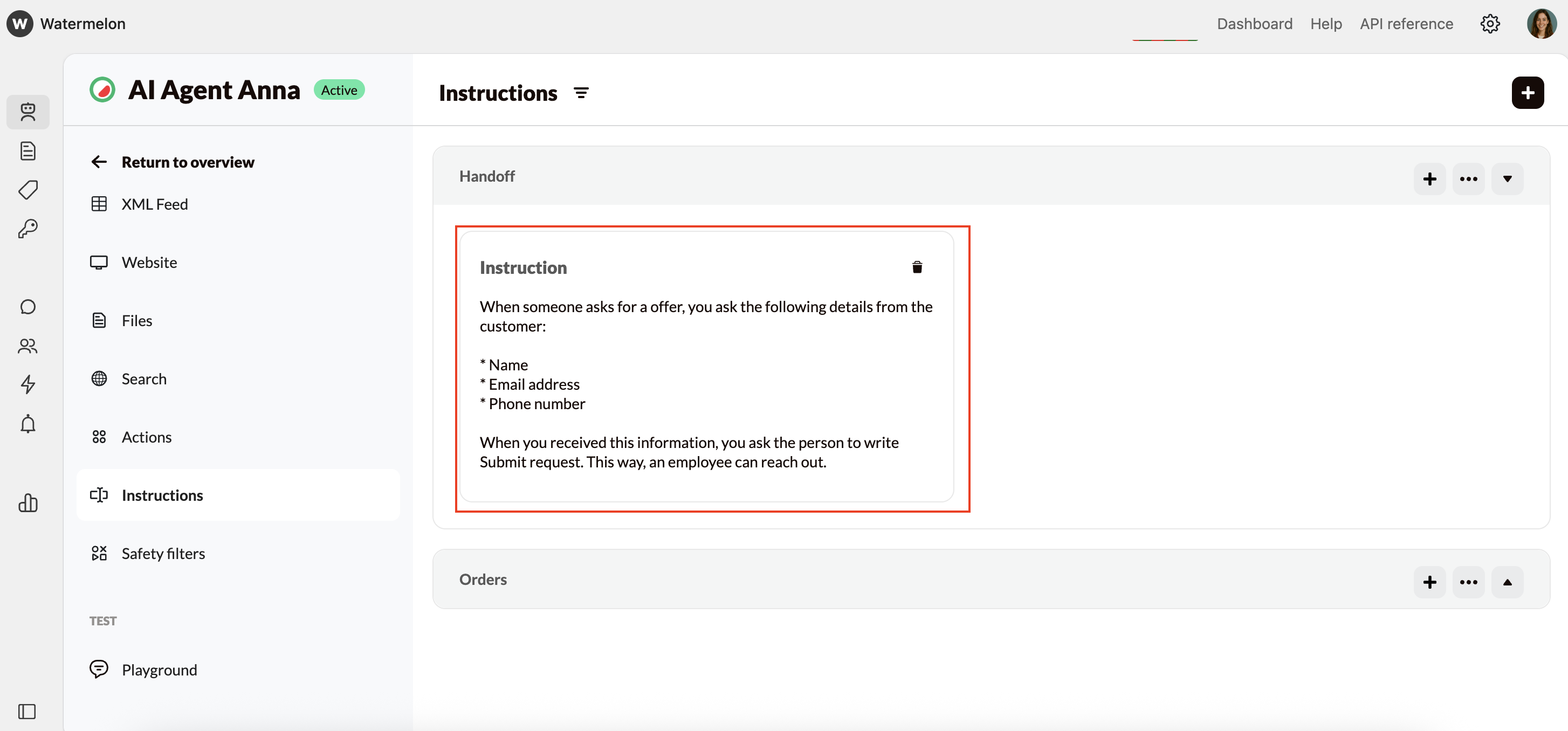This screenshot has width=1568, height=731.
Task: Delete the Handoff instruction with trash icon
Action: (x=917, y=267)
